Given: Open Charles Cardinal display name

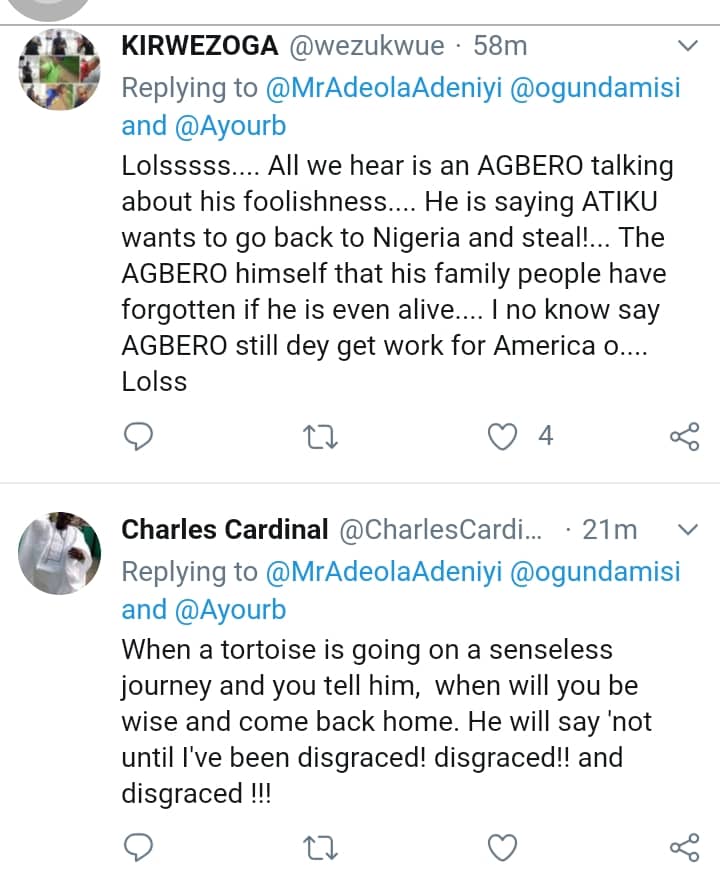Looking at the screenshot, I should (x=225, y=529).
